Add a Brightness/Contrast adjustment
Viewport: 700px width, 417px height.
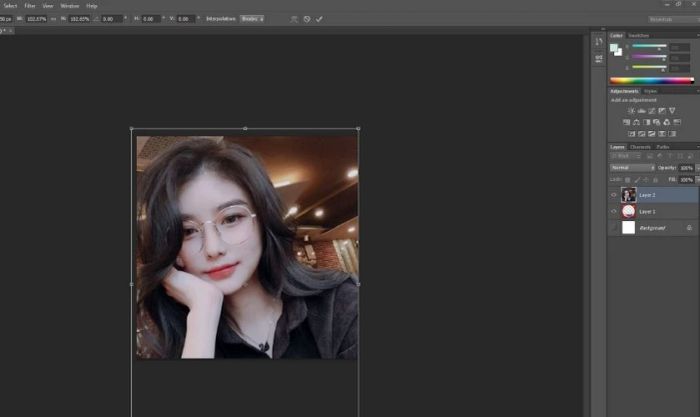point(631,111)
